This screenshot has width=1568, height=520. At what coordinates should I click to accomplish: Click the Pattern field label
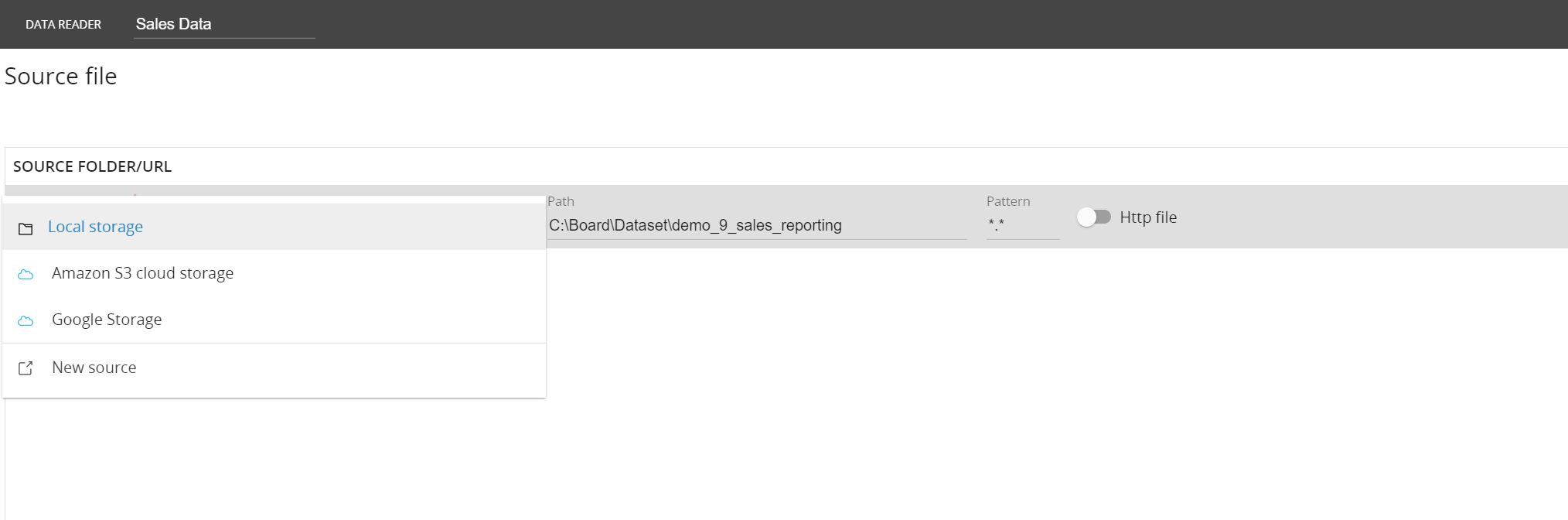click(1008, 201)
